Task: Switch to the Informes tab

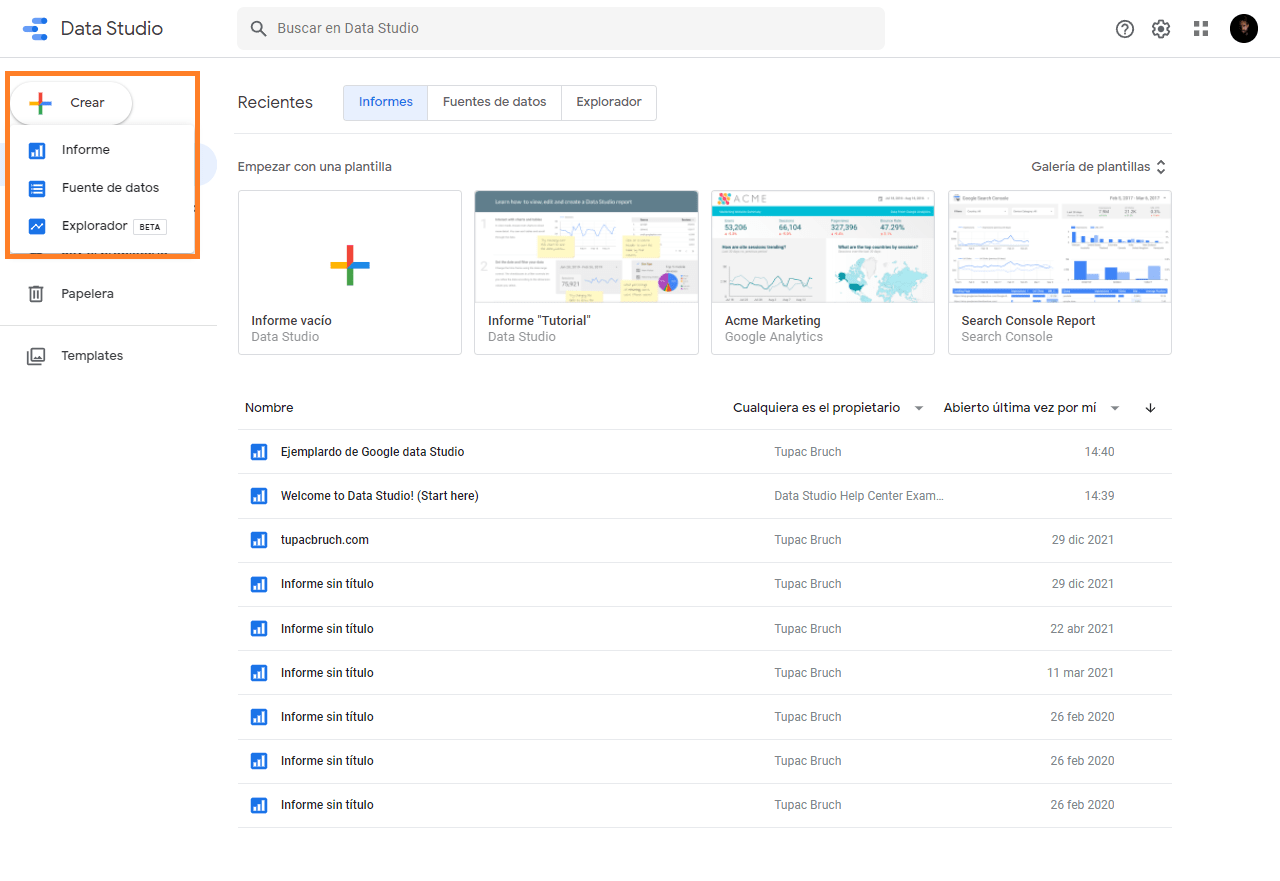Action: pos(386,103)
